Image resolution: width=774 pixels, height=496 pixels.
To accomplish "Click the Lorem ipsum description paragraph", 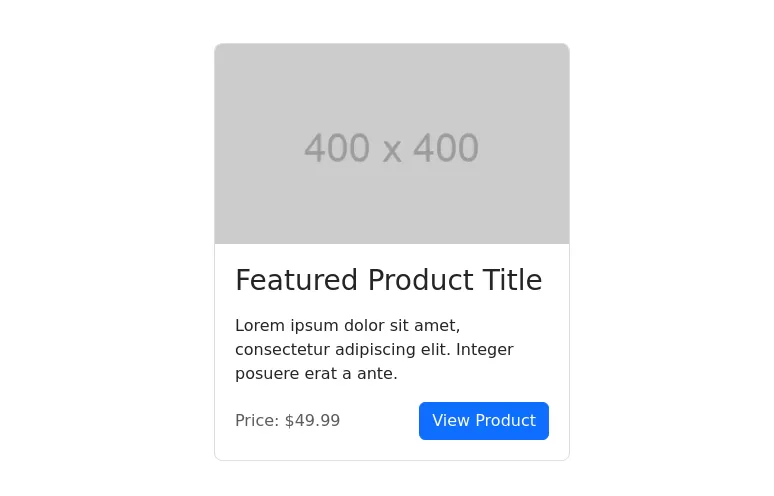I will (x=374, y=350).
